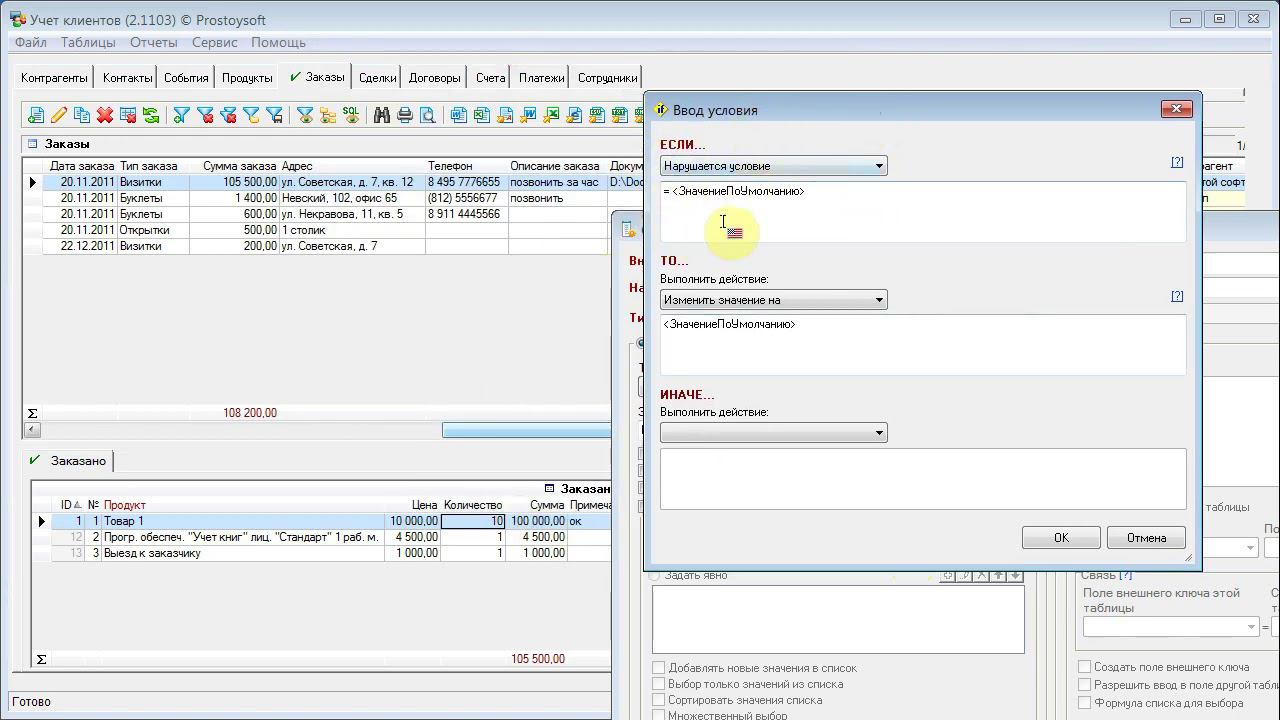This screenshot has width=1280, height=720.
Task: Click the funnel icon with eye
Action: [x=305, y=116]
